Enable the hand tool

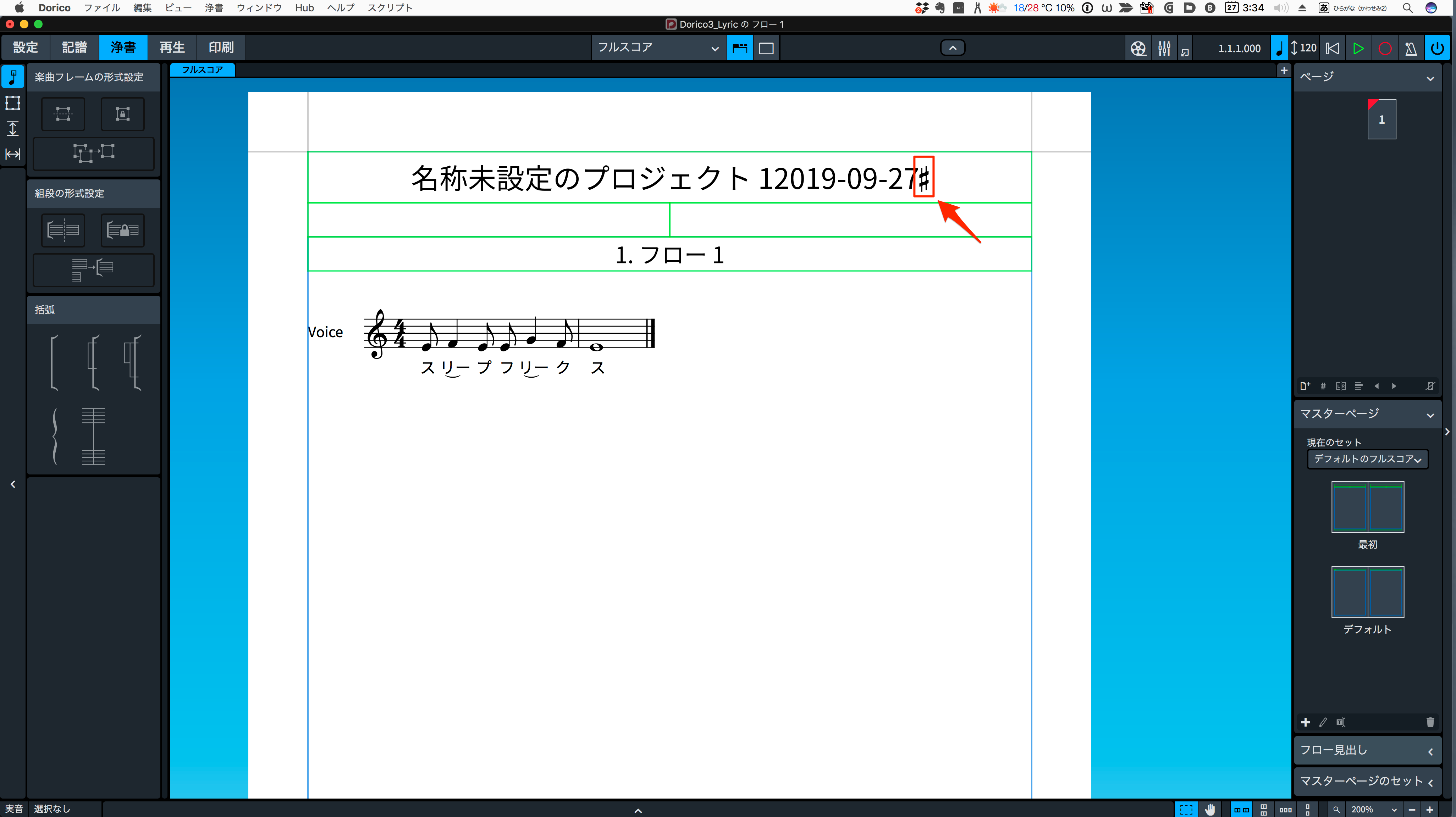(1209, 809)
